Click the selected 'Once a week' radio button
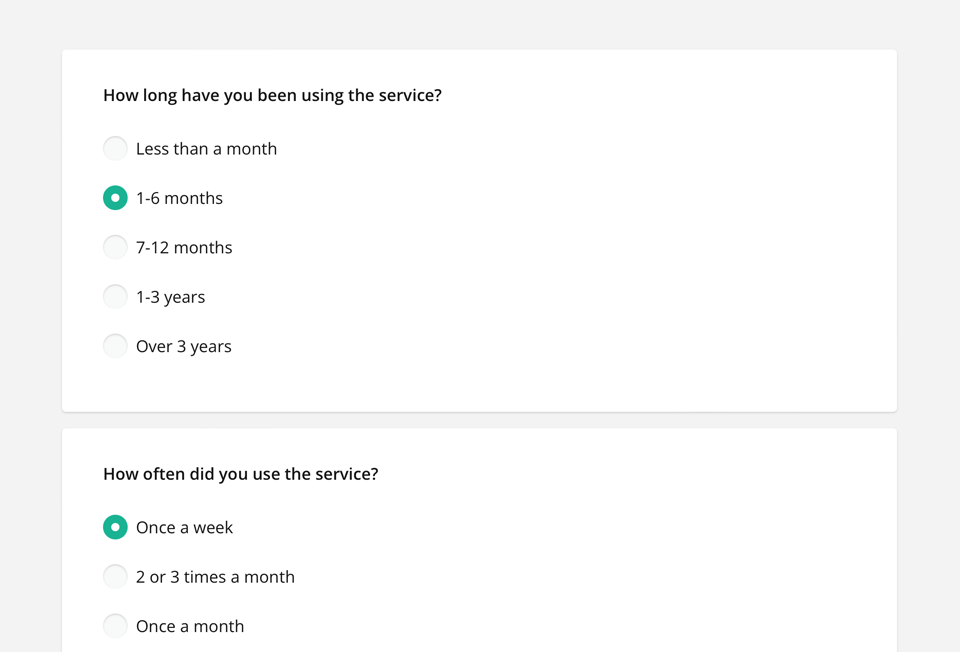960x652 pixels. (115, 527)
